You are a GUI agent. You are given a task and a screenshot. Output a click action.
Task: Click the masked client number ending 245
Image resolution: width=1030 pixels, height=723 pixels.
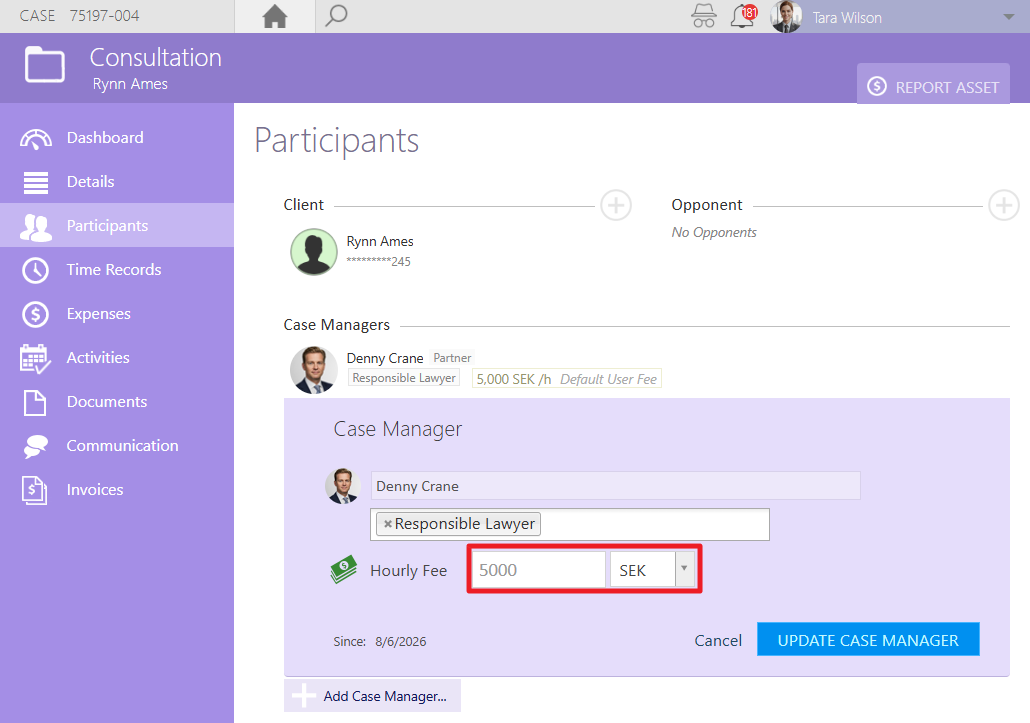(x=378, y=261)
